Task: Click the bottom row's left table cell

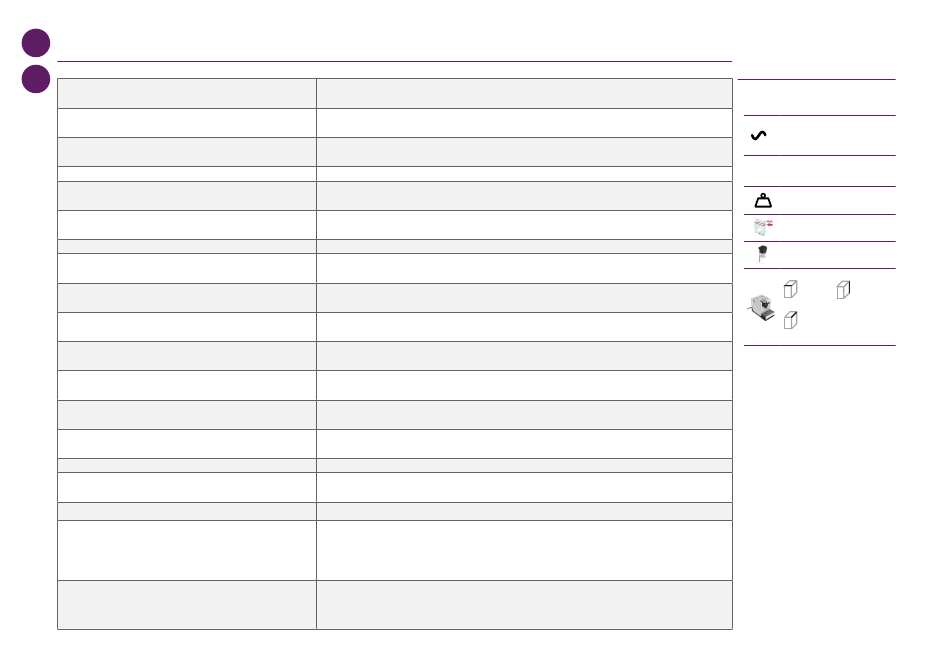Action: click(x=187, y=605)
